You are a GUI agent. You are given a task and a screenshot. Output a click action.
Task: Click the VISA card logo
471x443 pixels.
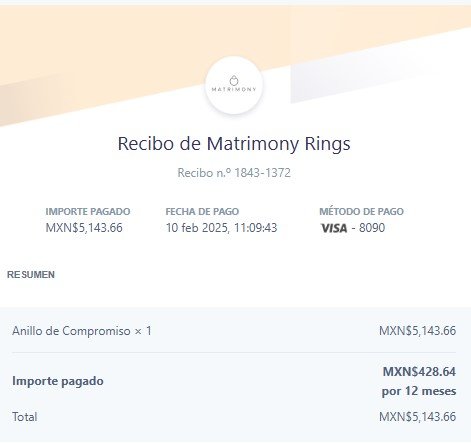[334, 228]
